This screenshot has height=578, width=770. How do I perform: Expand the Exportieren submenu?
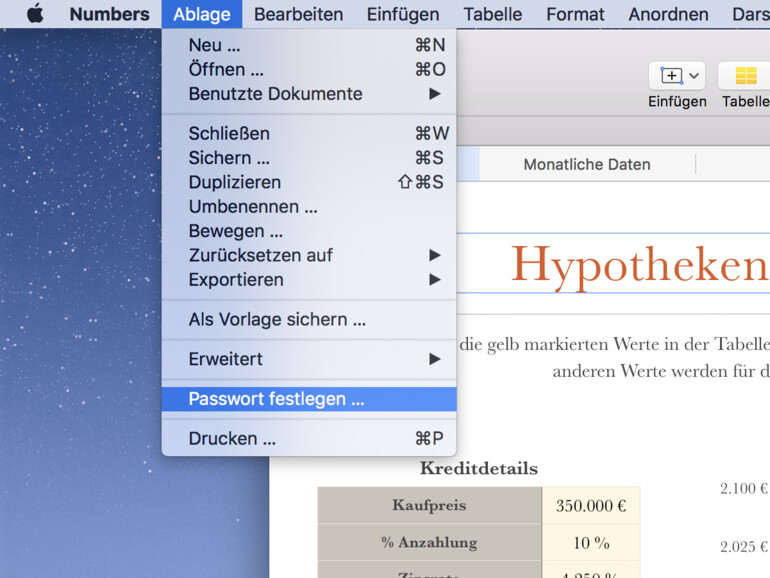click(309, 280)
